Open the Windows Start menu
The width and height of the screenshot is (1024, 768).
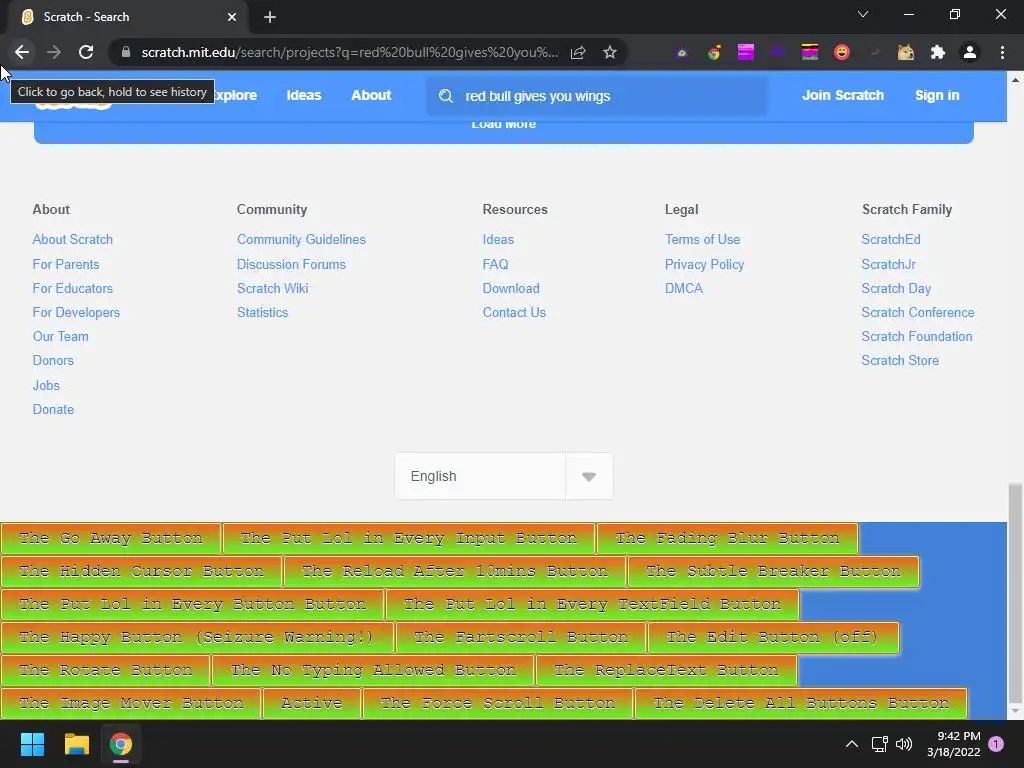coord(32,744)
